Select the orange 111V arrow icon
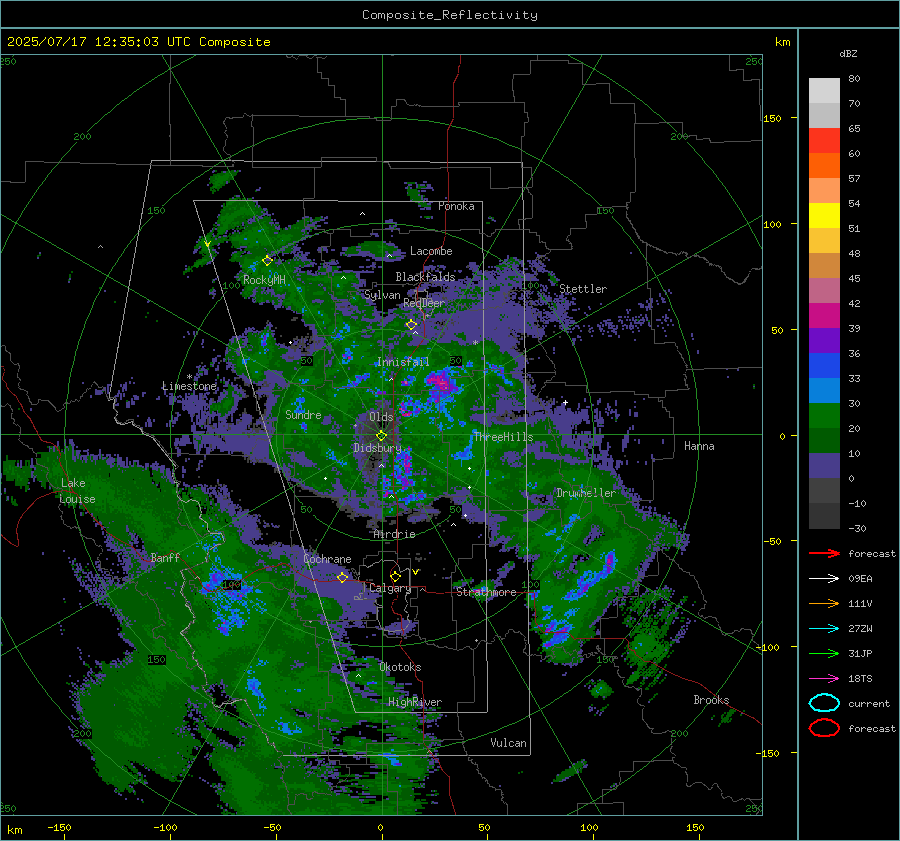Screen dimensions: 900x841 pos(824,603)
